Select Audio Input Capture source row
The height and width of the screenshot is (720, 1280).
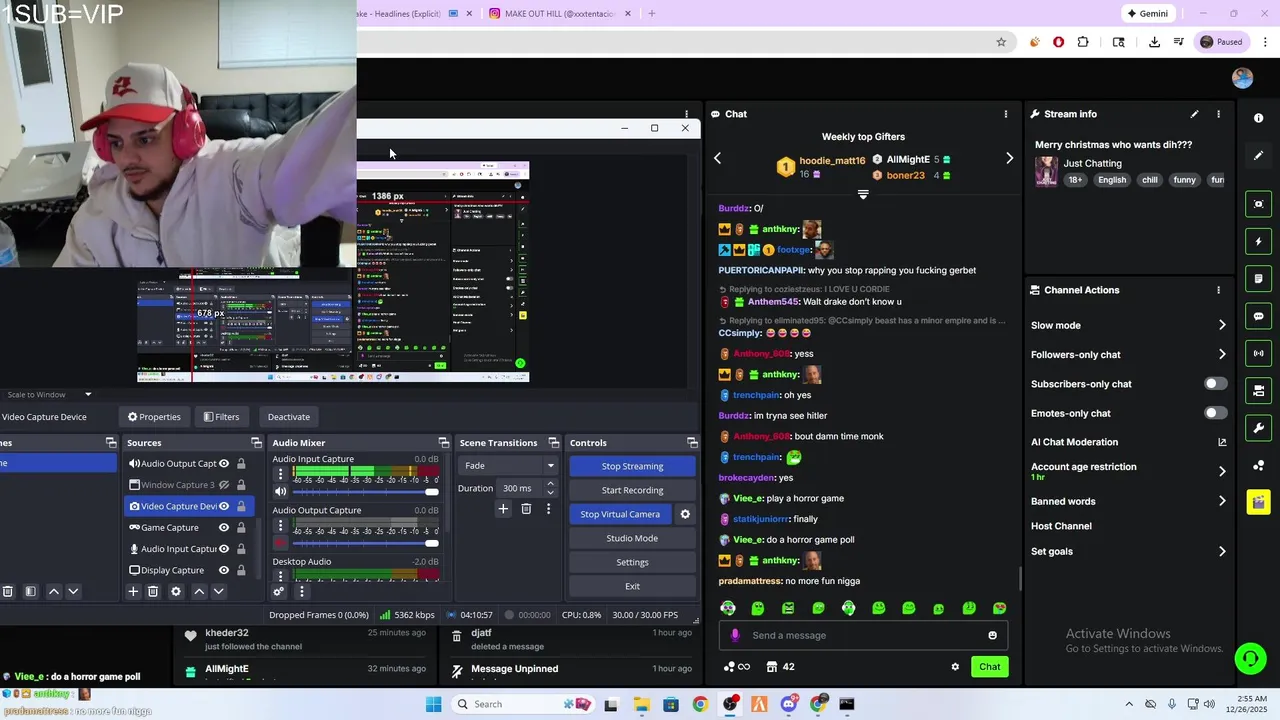[x=178, y=549]
